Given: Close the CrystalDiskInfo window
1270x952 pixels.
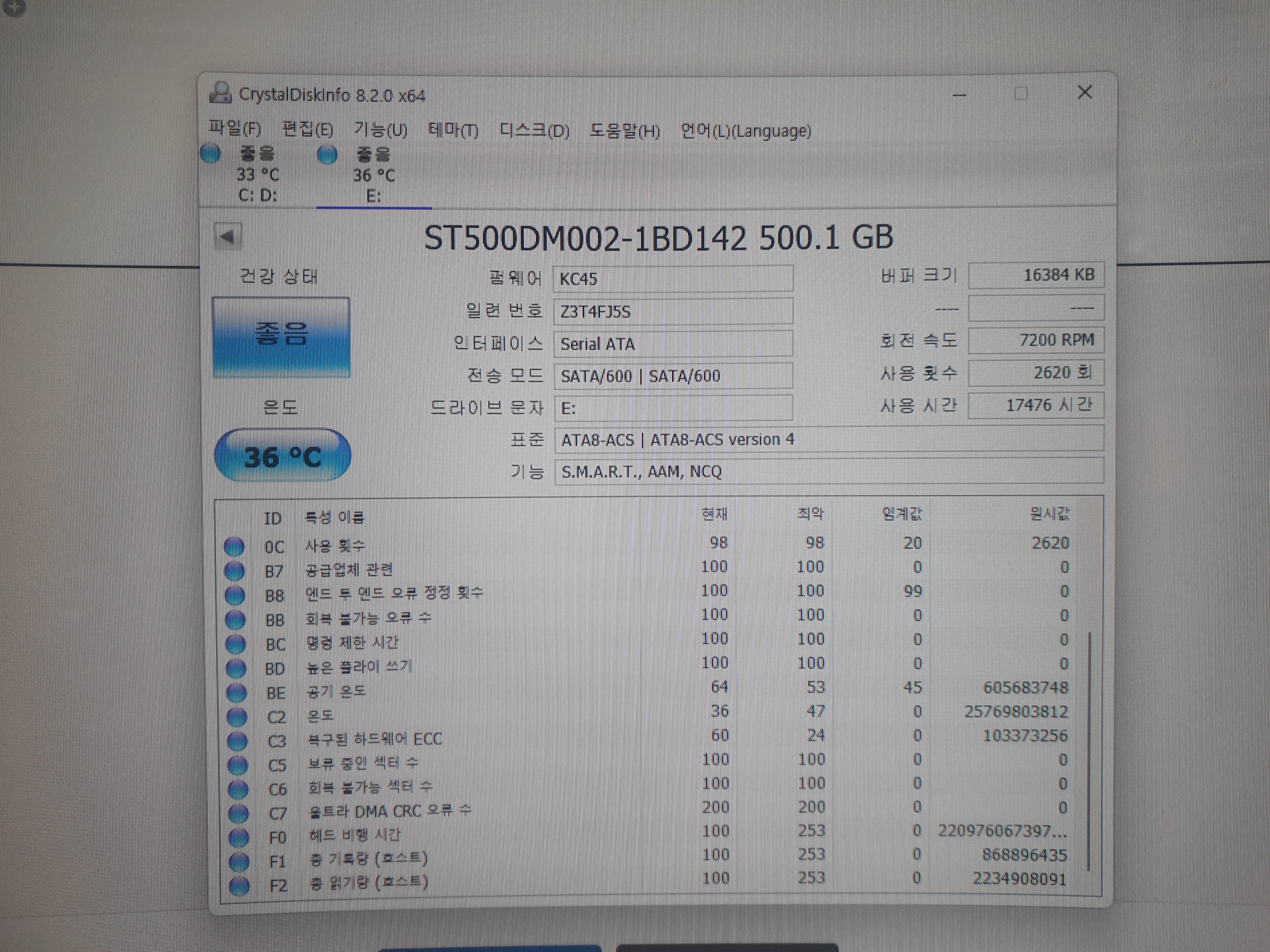Looking at the screenshot, I should (x=1084, y=92).
